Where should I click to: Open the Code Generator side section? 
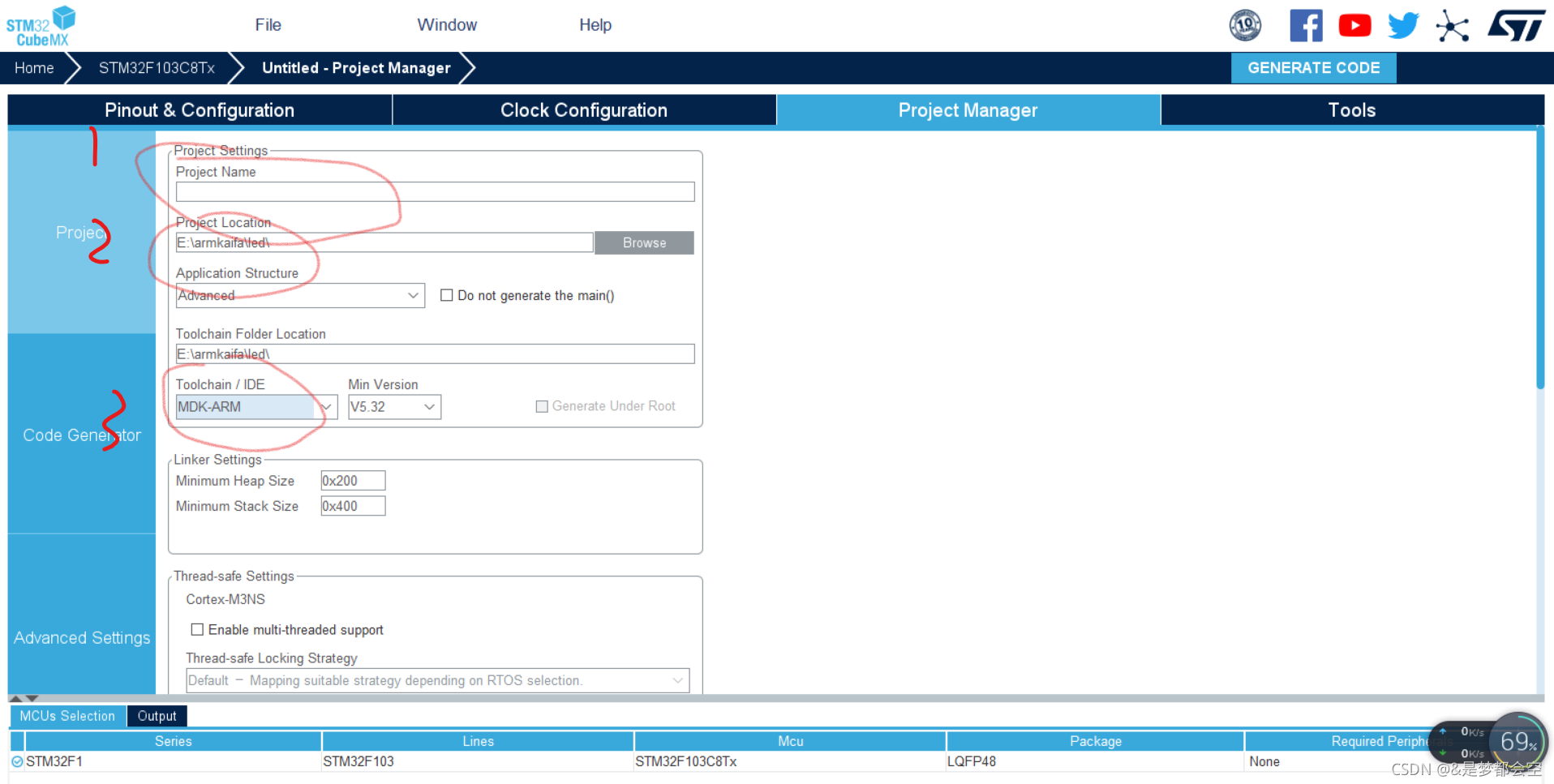pos(82,435)
